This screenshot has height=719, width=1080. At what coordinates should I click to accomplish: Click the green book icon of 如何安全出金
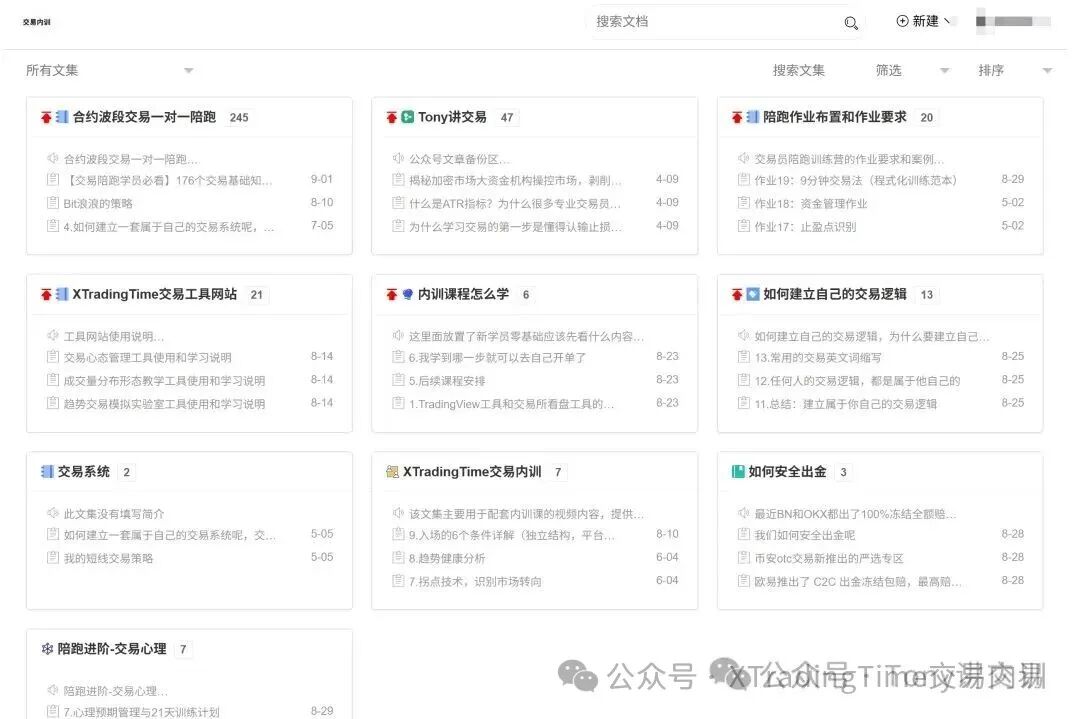click(x=738, y=472)
